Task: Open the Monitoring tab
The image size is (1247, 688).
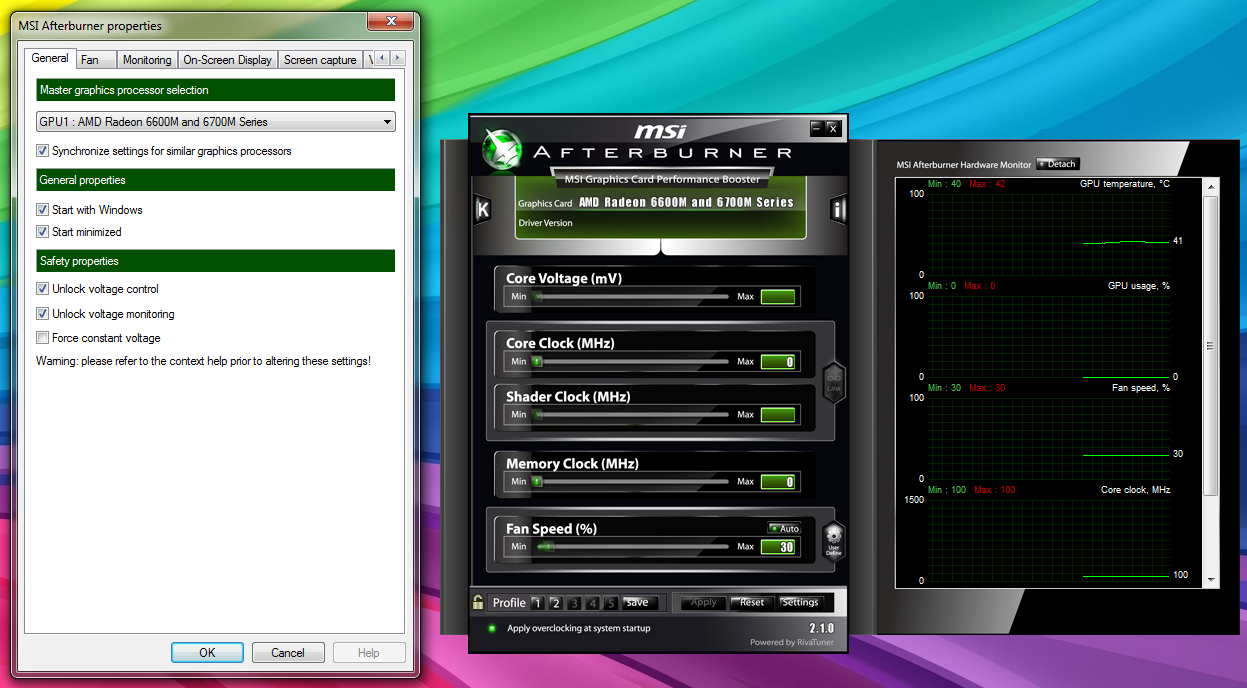Action: point(147,60)
